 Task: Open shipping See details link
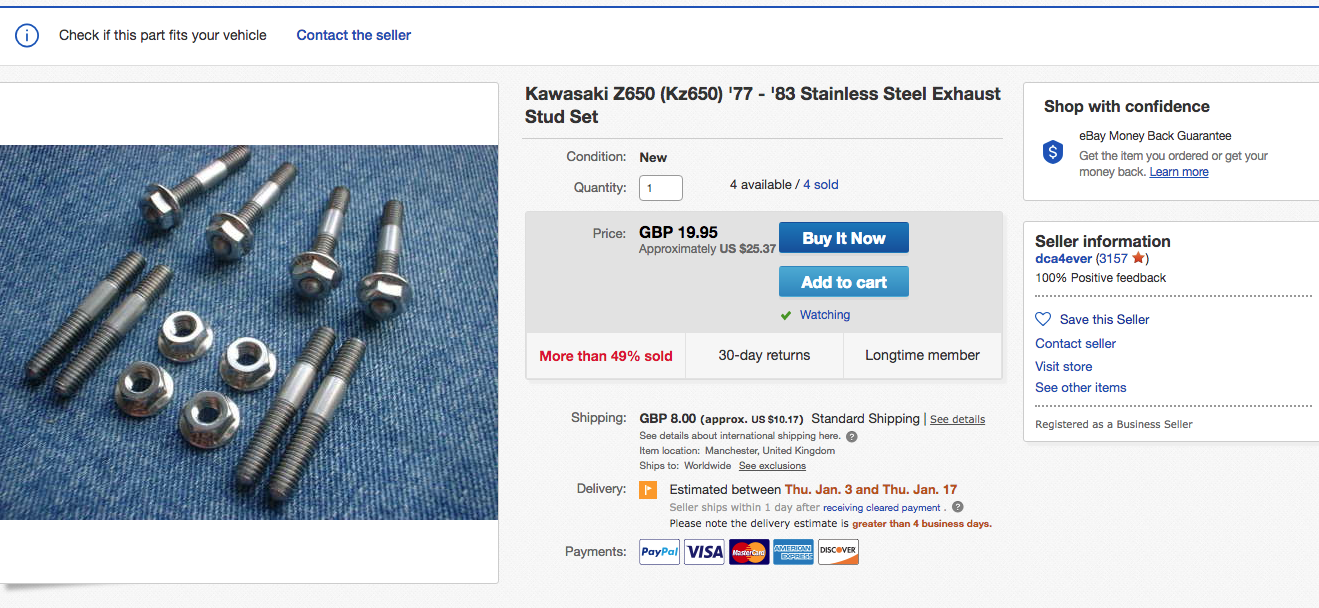(957, 419)
